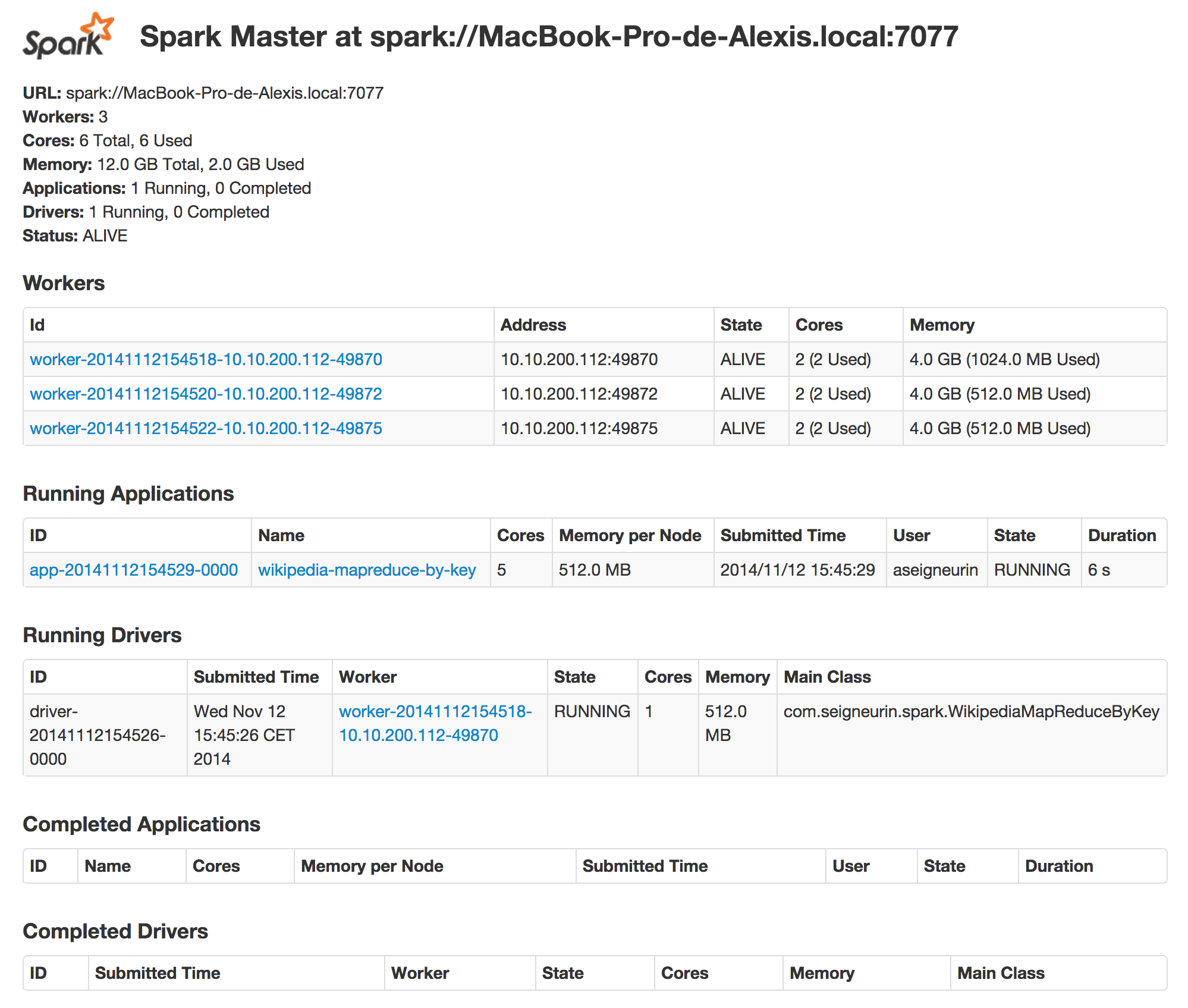The image size is (1188, 1008).
Task: Click the Running Applications section heading
Action: (x=128, y=494)
